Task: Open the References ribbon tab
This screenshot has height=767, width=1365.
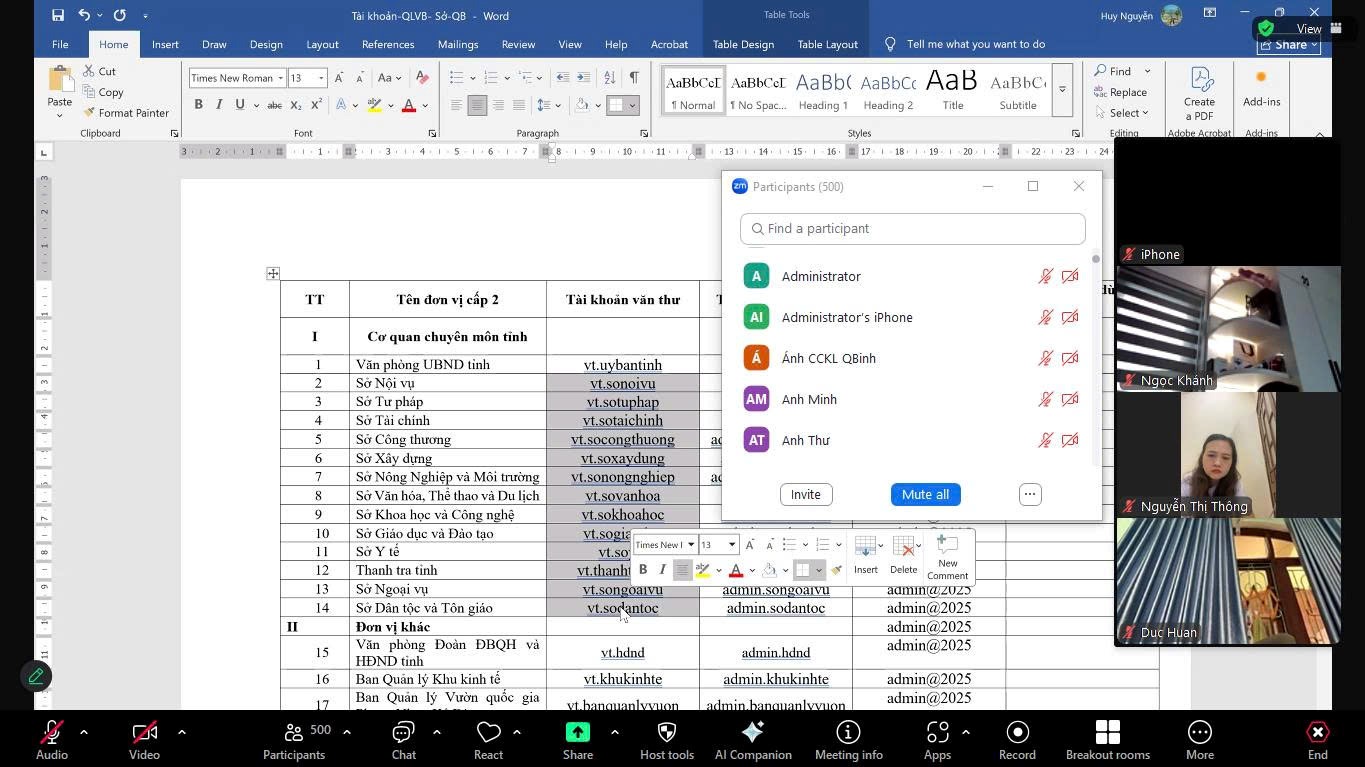Action: coord(388,44)
